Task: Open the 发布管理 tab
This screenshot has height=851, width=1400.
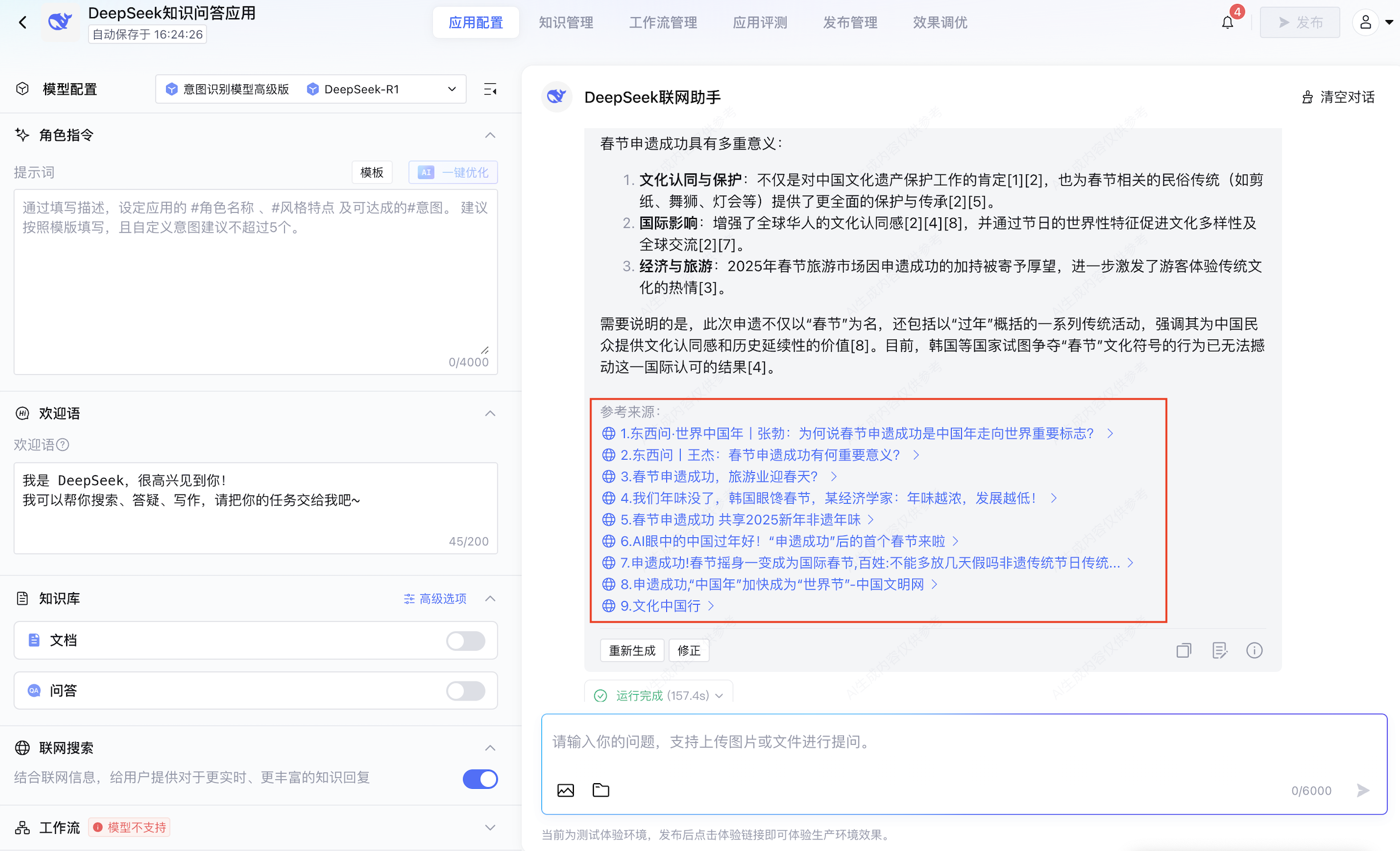Action: (x=850, y=22)
